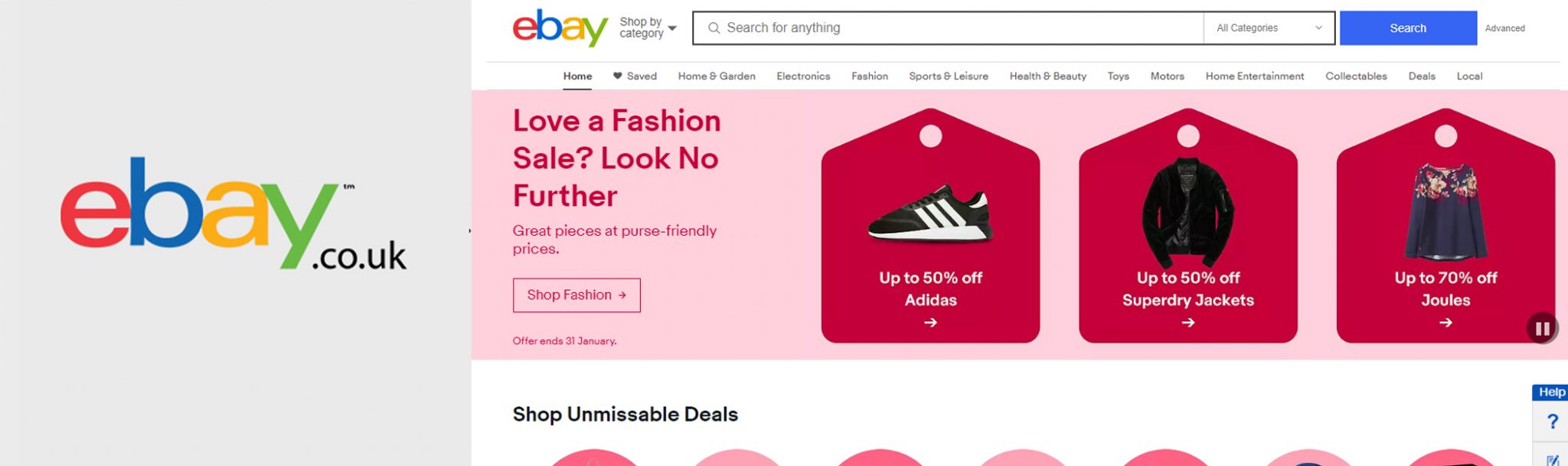Click the Search button
This screenshot has height=466, width=1568.
coord(1408,28)
